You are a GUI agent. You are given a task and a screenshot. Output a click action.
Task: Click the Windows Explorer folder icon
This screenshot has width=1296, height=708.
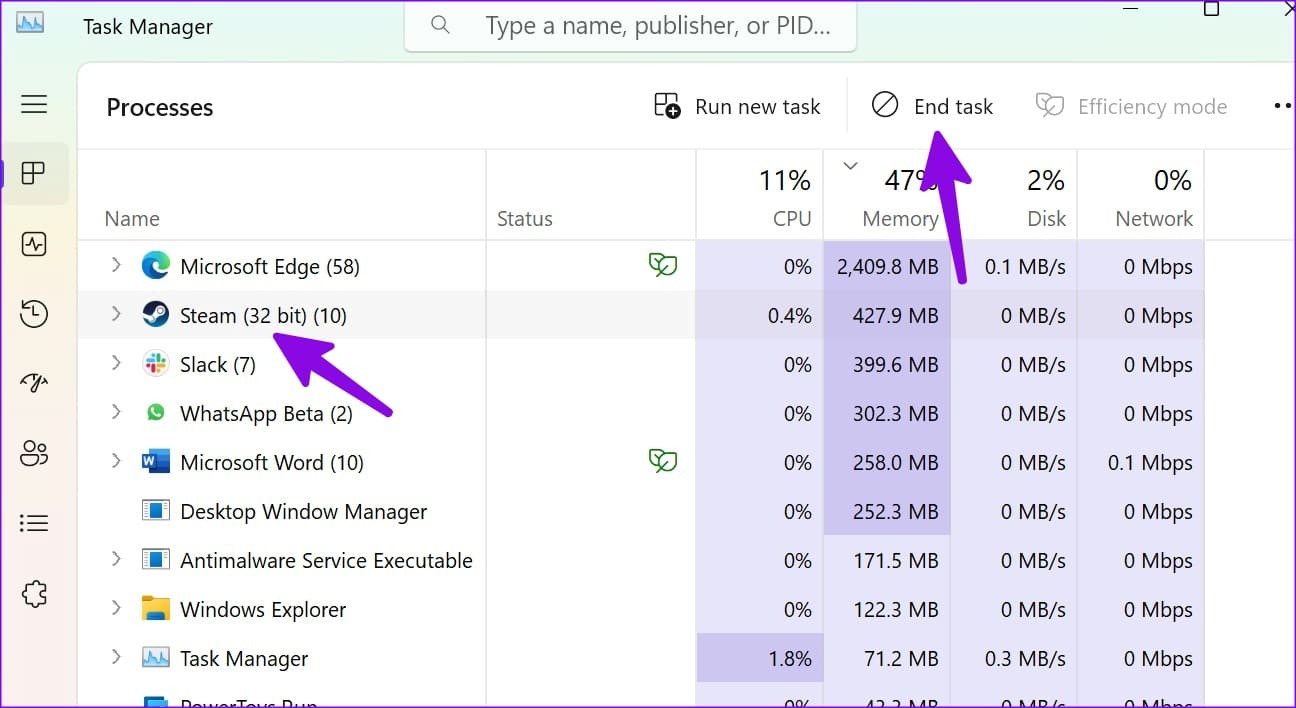pos(155,609)
